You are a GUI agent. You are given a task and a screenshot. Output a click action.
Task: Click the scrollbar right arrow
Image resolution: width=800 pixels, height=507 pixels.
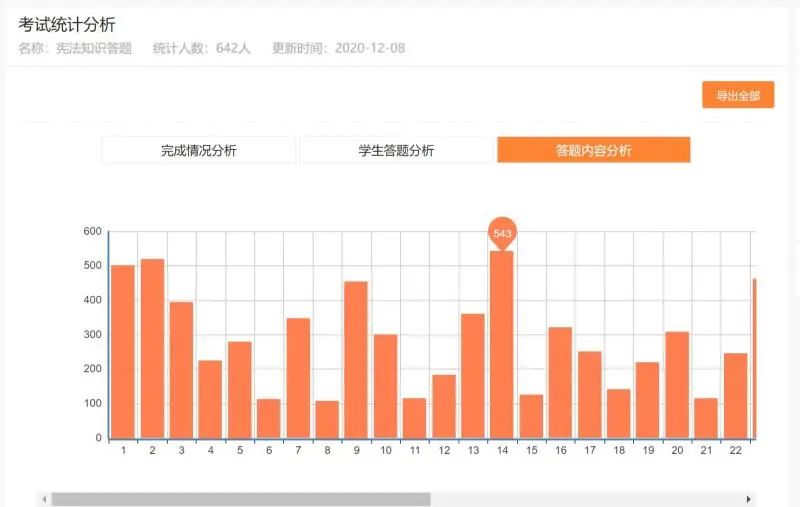748,499
